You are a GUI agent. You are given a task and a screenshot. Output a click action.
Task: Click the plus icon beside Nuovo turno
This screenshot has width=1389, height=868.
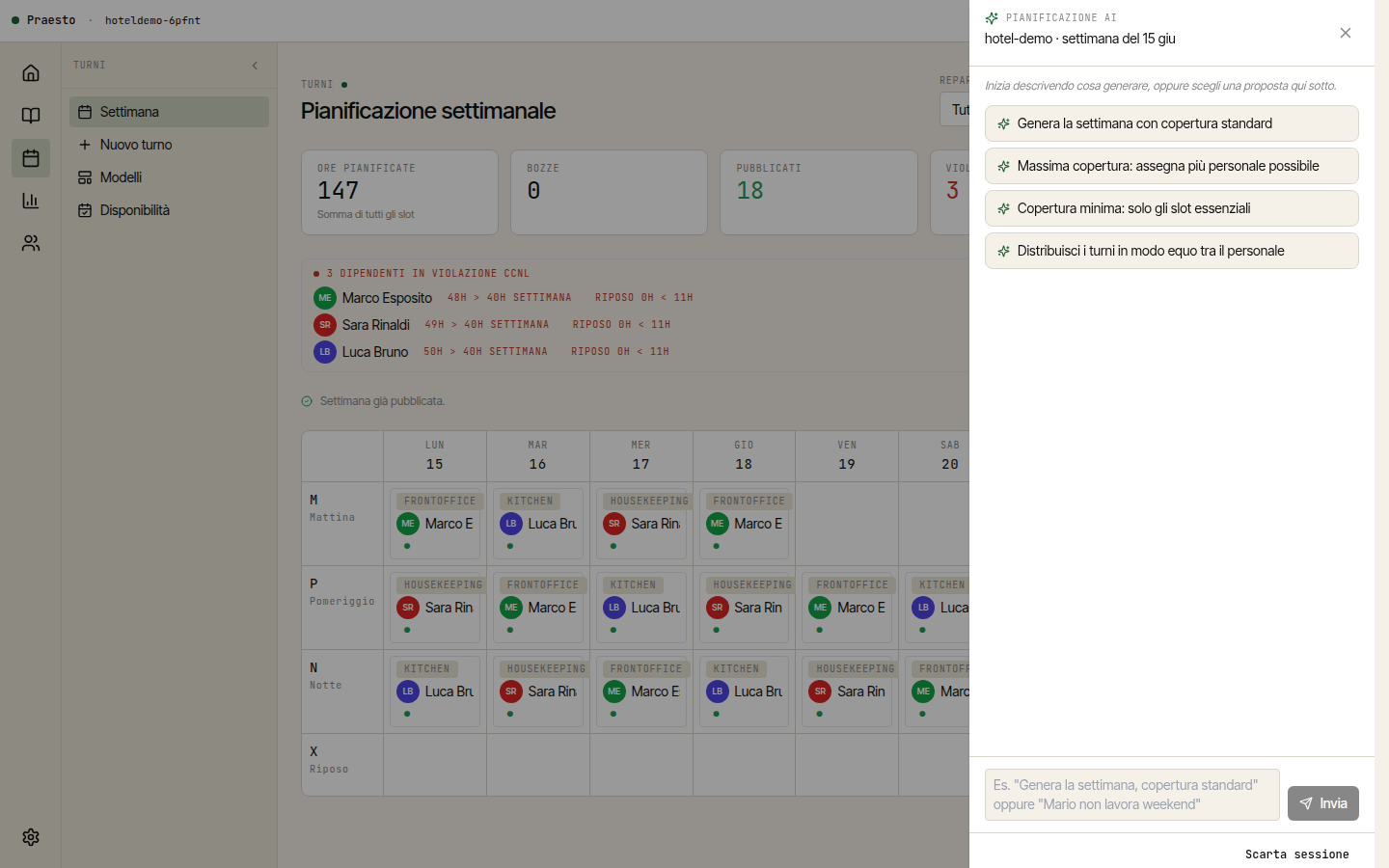85,145
